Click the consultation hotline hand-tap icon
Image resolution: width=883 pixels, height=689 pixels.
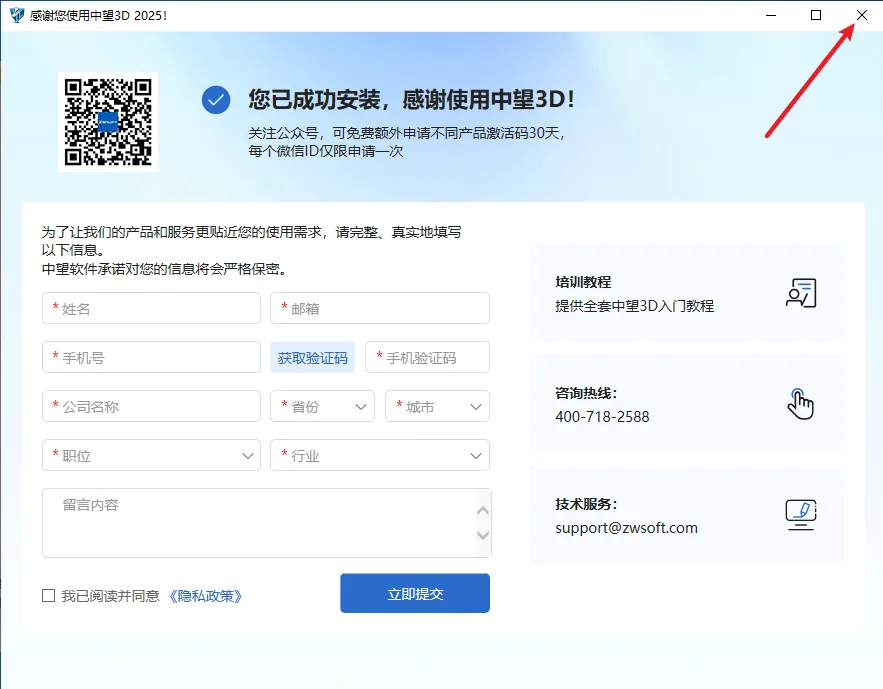tap(800, 404)
